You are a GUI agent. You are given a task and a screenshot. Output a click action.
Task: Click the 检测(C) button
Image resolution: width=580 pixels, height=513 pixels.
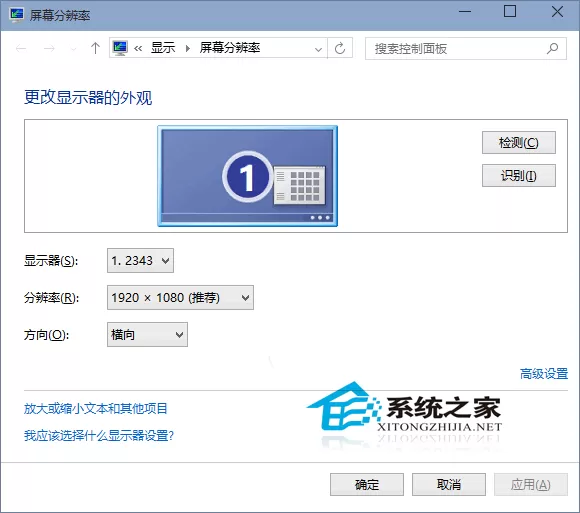click(x=519, y=142)
